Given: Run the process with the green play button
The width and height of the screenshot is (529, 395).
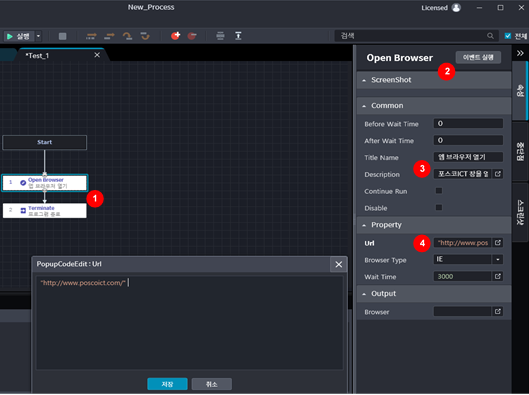Looking at the screenshot, I should (x=19, y=36).
